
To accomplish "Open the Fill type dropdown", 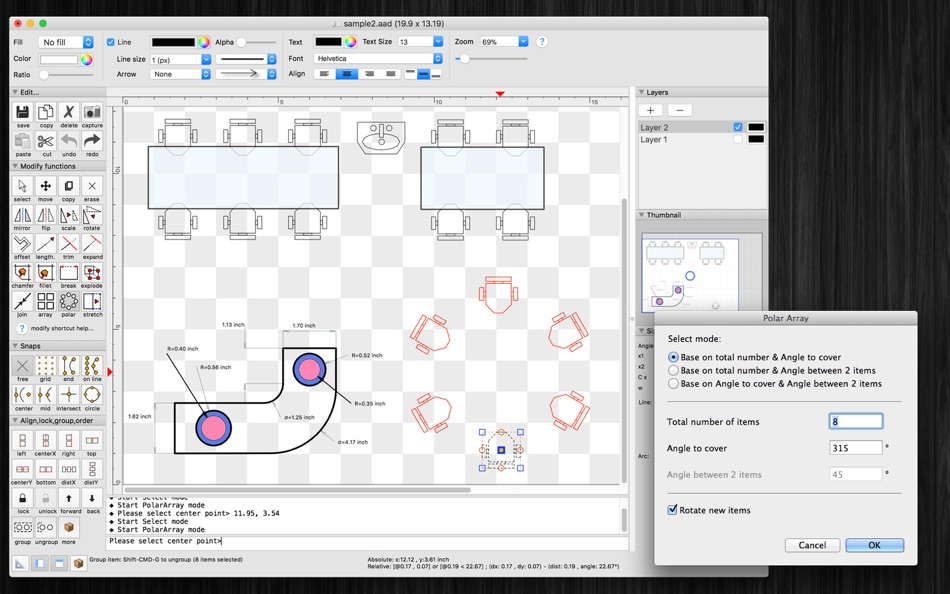I will tap(67, 42).
